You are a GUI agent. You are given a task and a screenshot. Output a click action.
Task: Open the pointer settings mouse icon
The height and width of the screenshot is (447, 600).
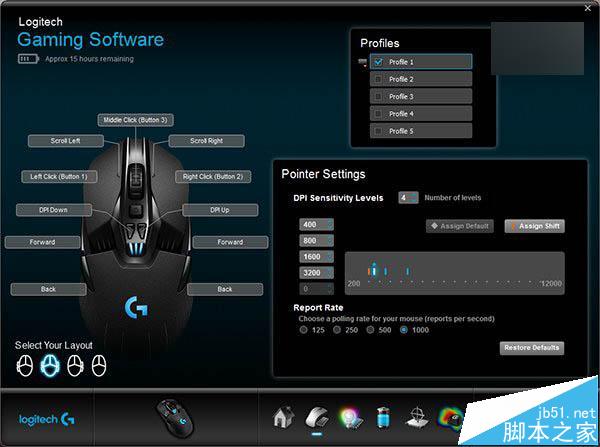pos(316,418)
